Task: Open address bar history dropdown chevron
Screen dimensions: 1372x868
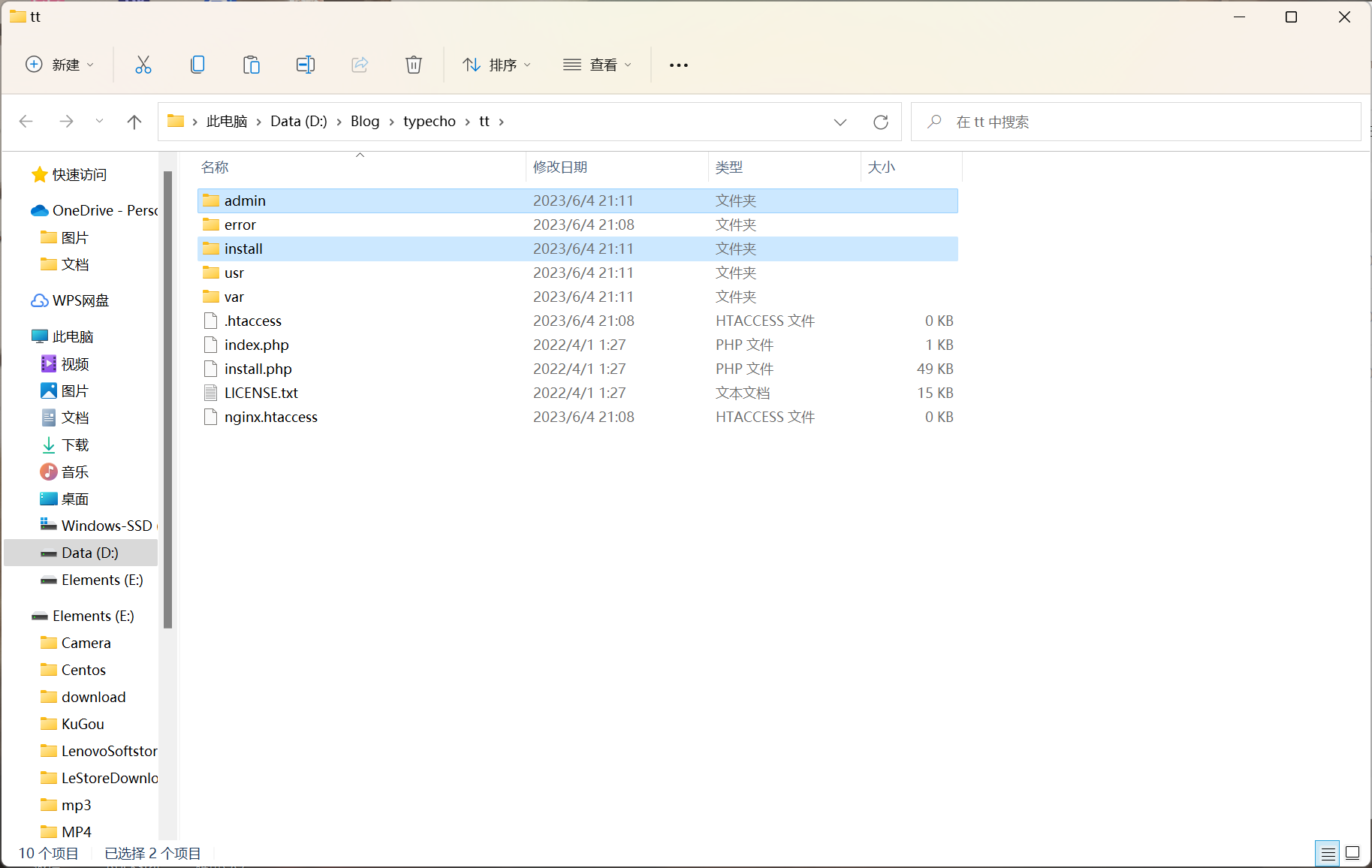Action: pyautogui.click(x=840, y=122)
